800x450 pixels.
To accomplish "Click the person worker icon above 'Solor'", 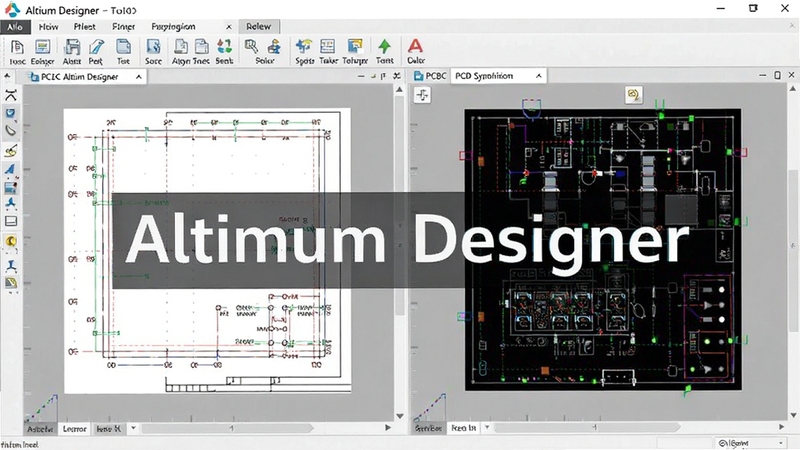I will [274, 47].
